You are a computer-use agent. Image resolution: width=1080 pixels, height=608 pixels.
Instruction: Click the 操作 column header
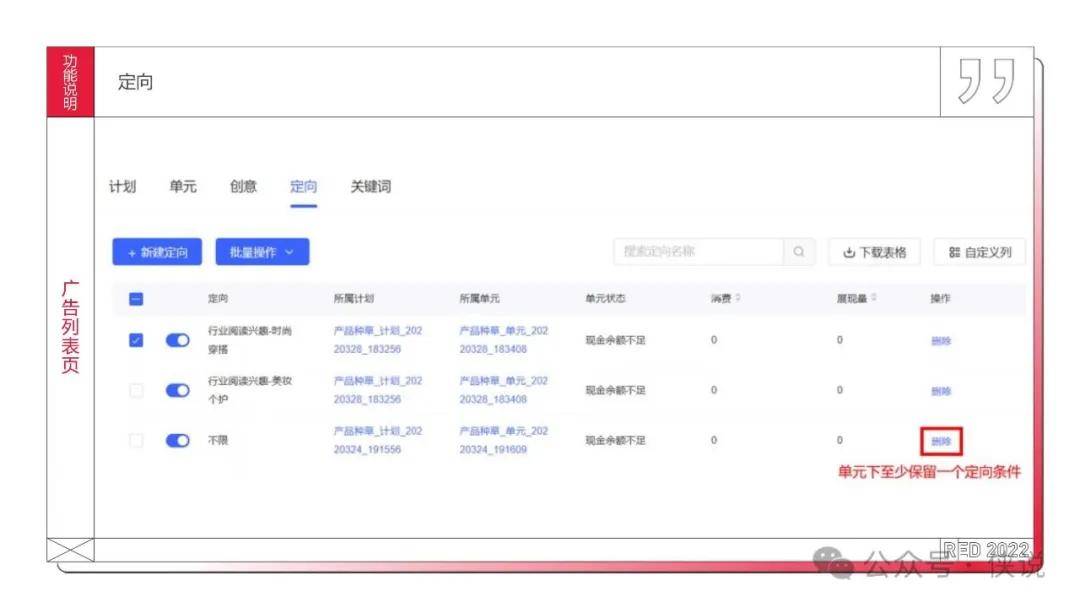940,298
